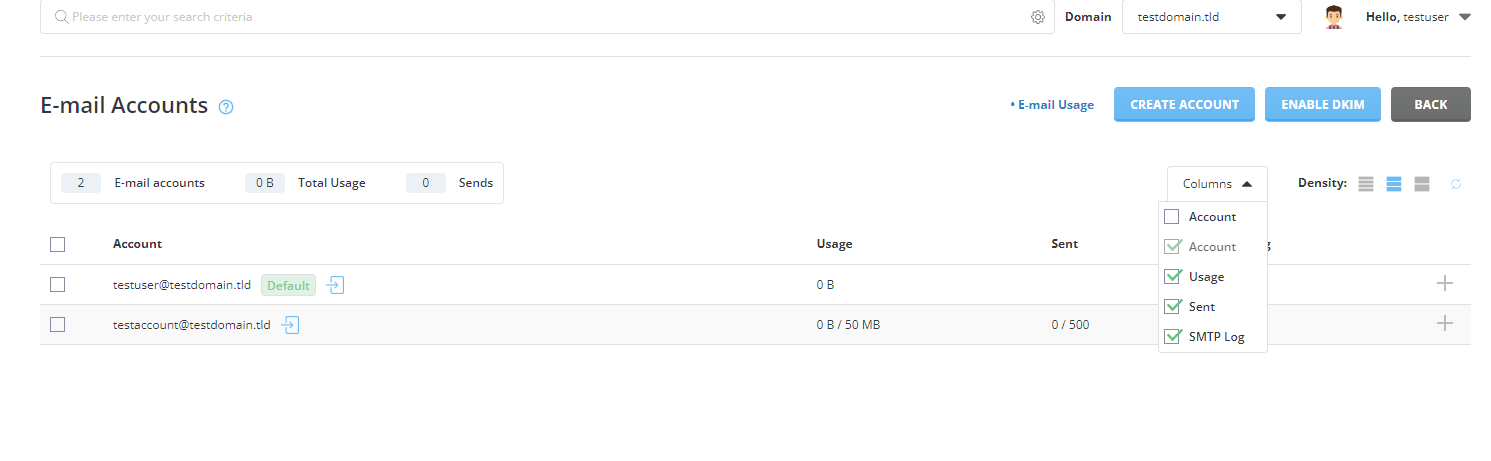
Task: Click login icon next to testuser@testdomain.tld
Action: 335,285
